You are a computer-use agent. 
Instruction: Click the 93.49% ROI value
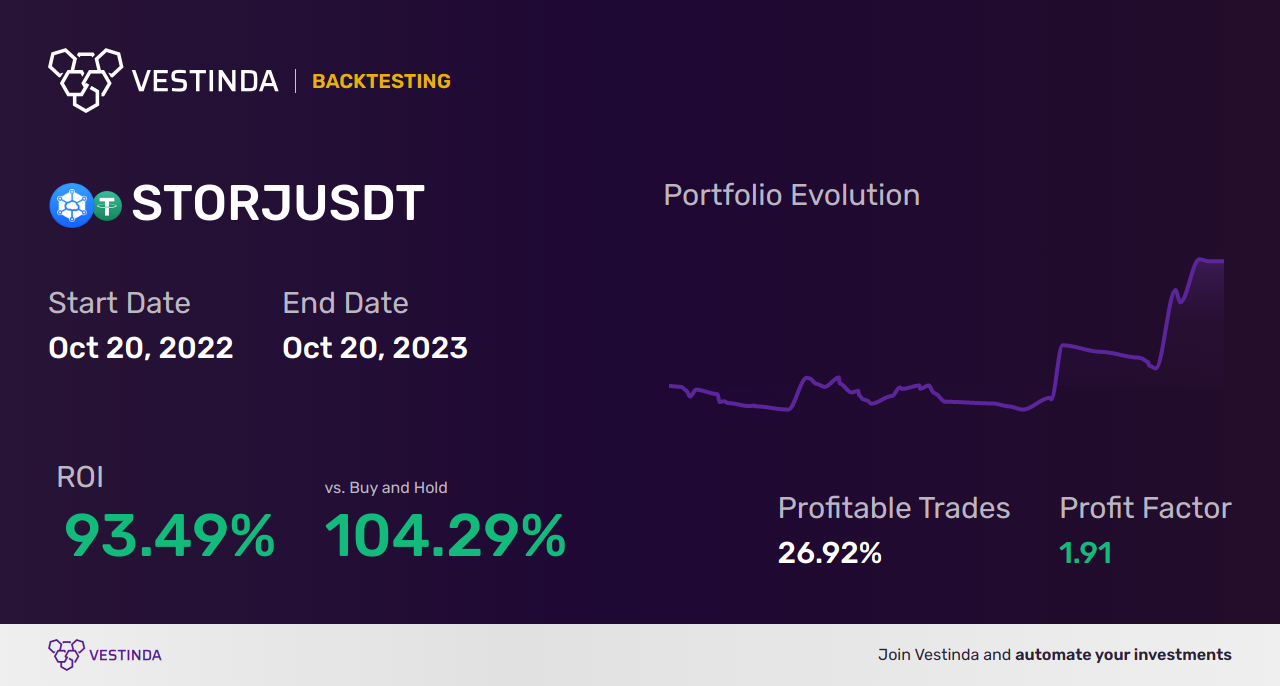pos(169,536)
